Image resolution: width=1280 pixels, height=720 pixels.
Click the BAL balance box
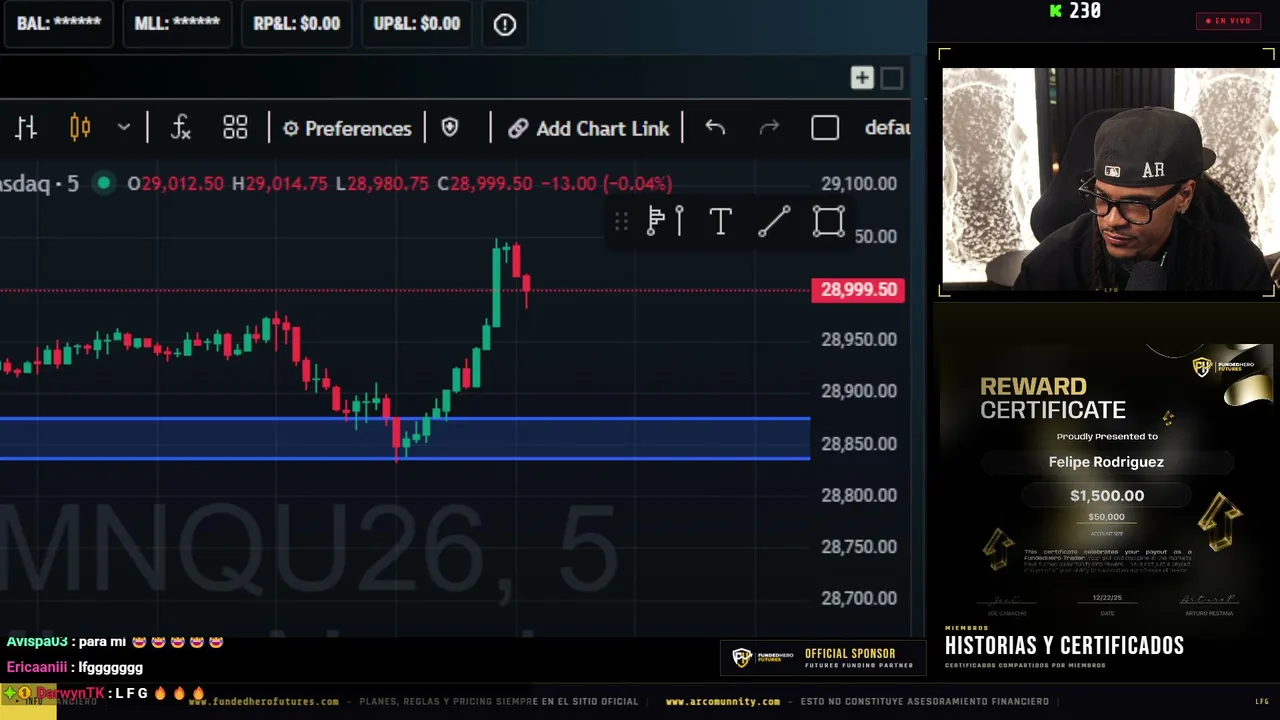tap(59, 24)
